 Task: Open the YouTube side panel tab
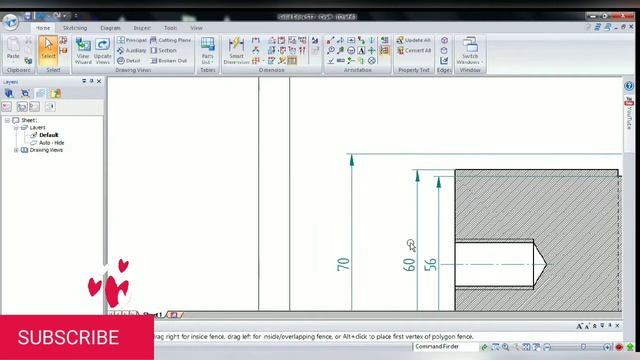(629, 113)
